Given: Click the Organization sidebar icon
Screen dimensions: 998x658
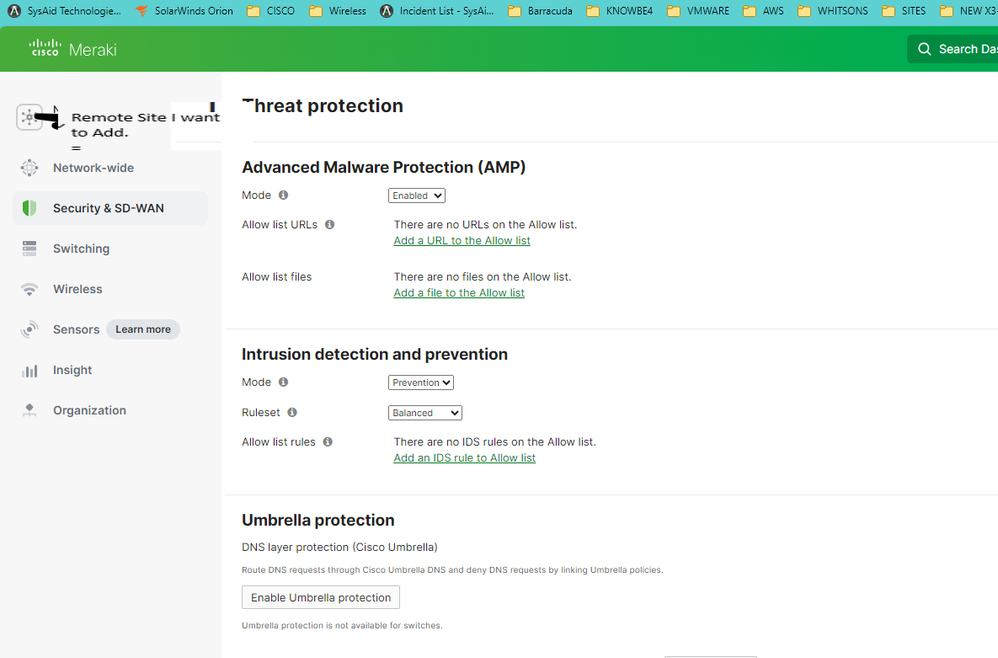Looking at the screenshot, I should pyautogui.click(x=29, y=410).
